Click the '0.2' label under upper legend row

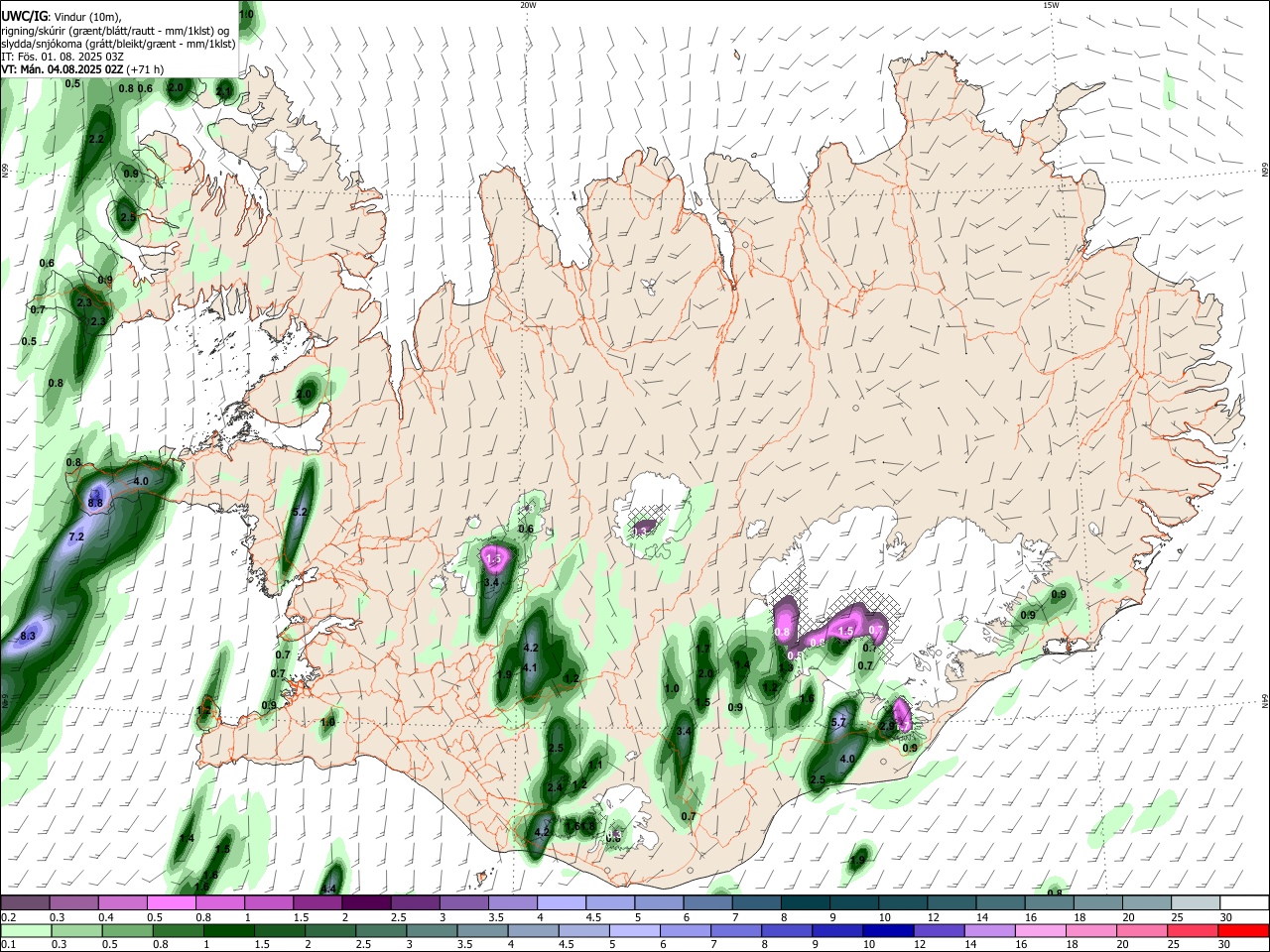click(8, 917)
